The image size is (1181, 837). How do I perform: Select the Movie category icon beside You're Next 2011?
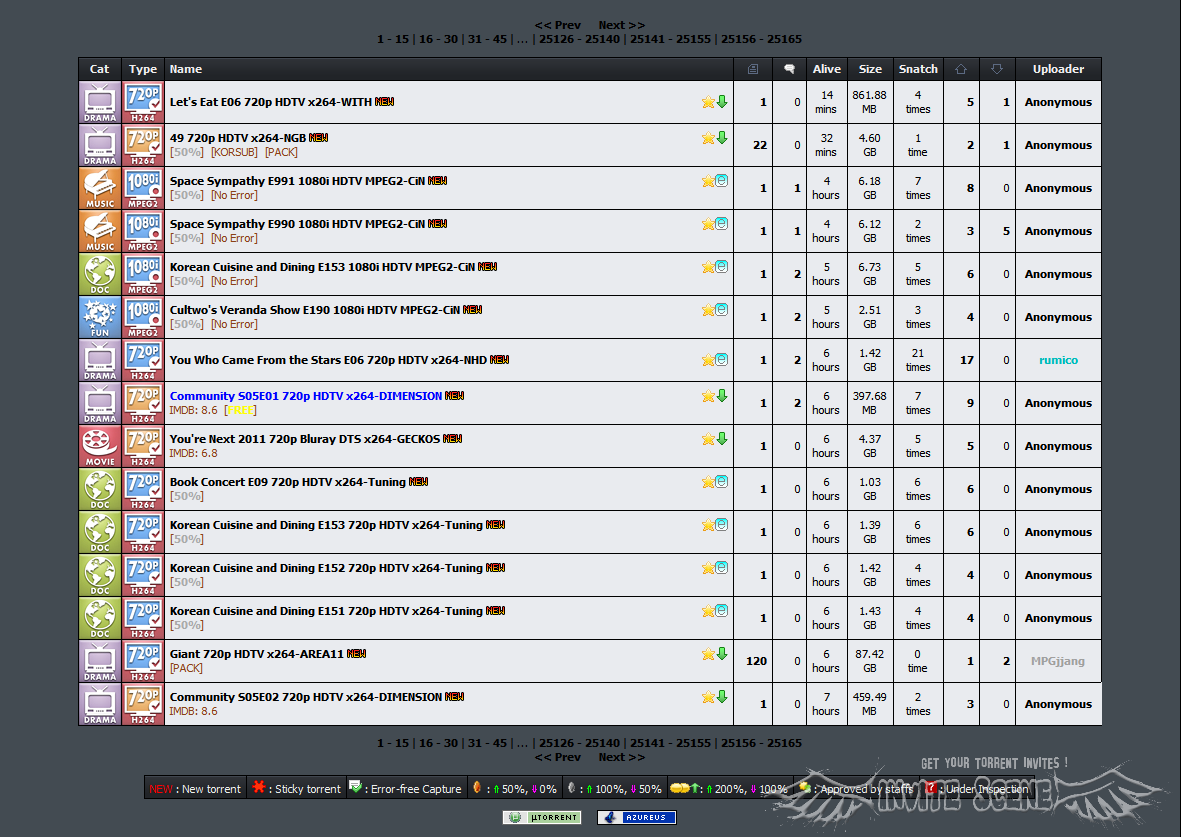pos(100,446)
